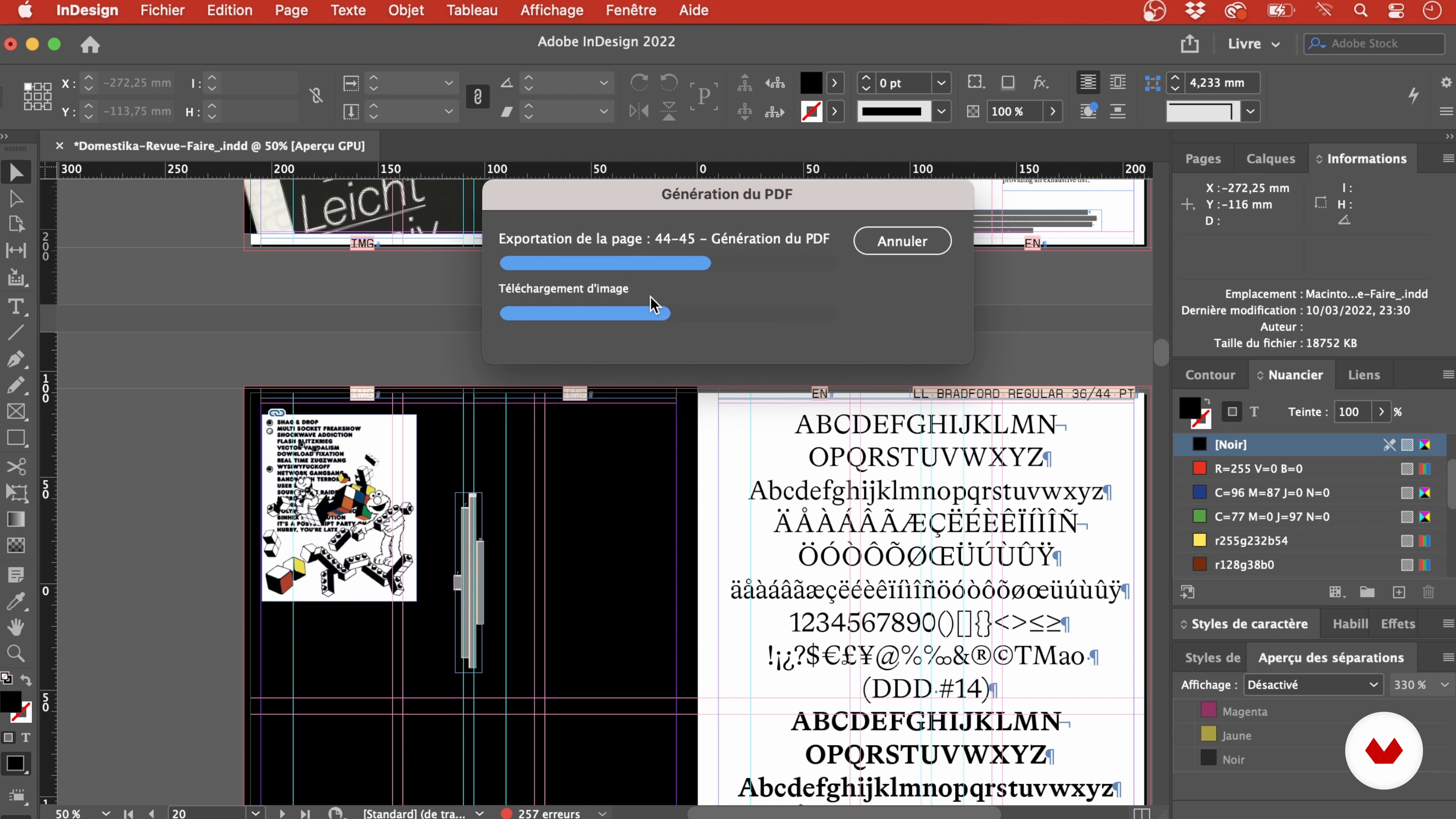
Task: Swap fill and stroke in toolbox
Action: tap(26, 680)
